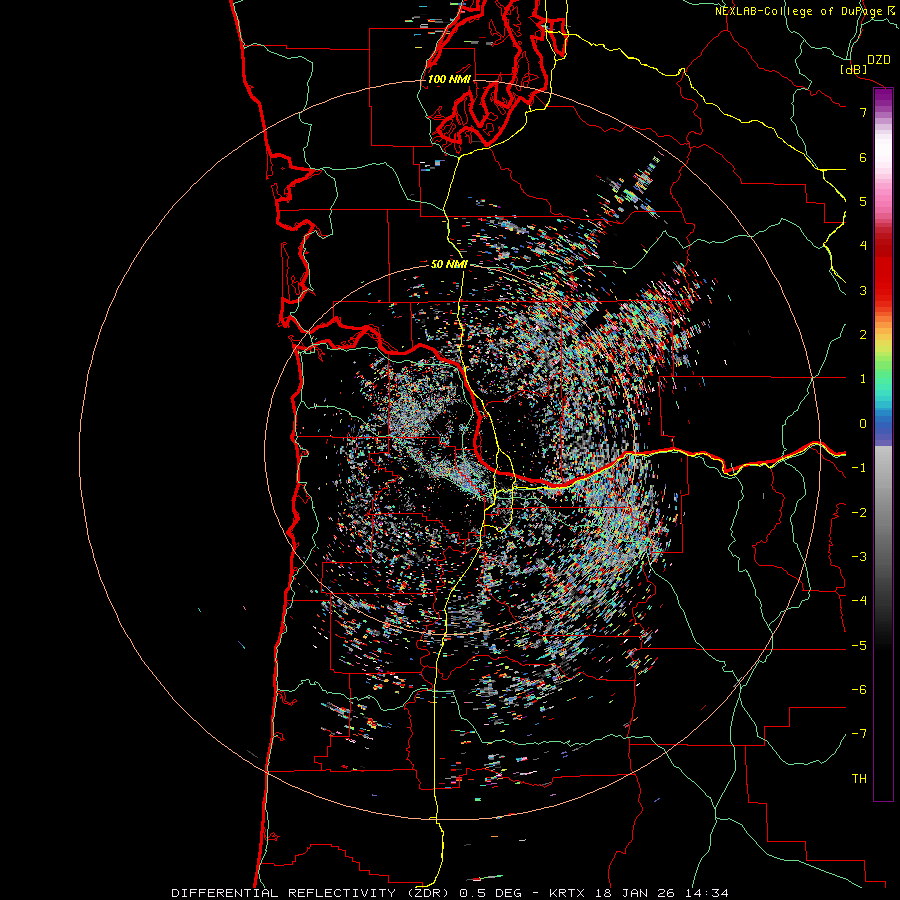Click the differential reflectivity color scale bar

point(883,444)
